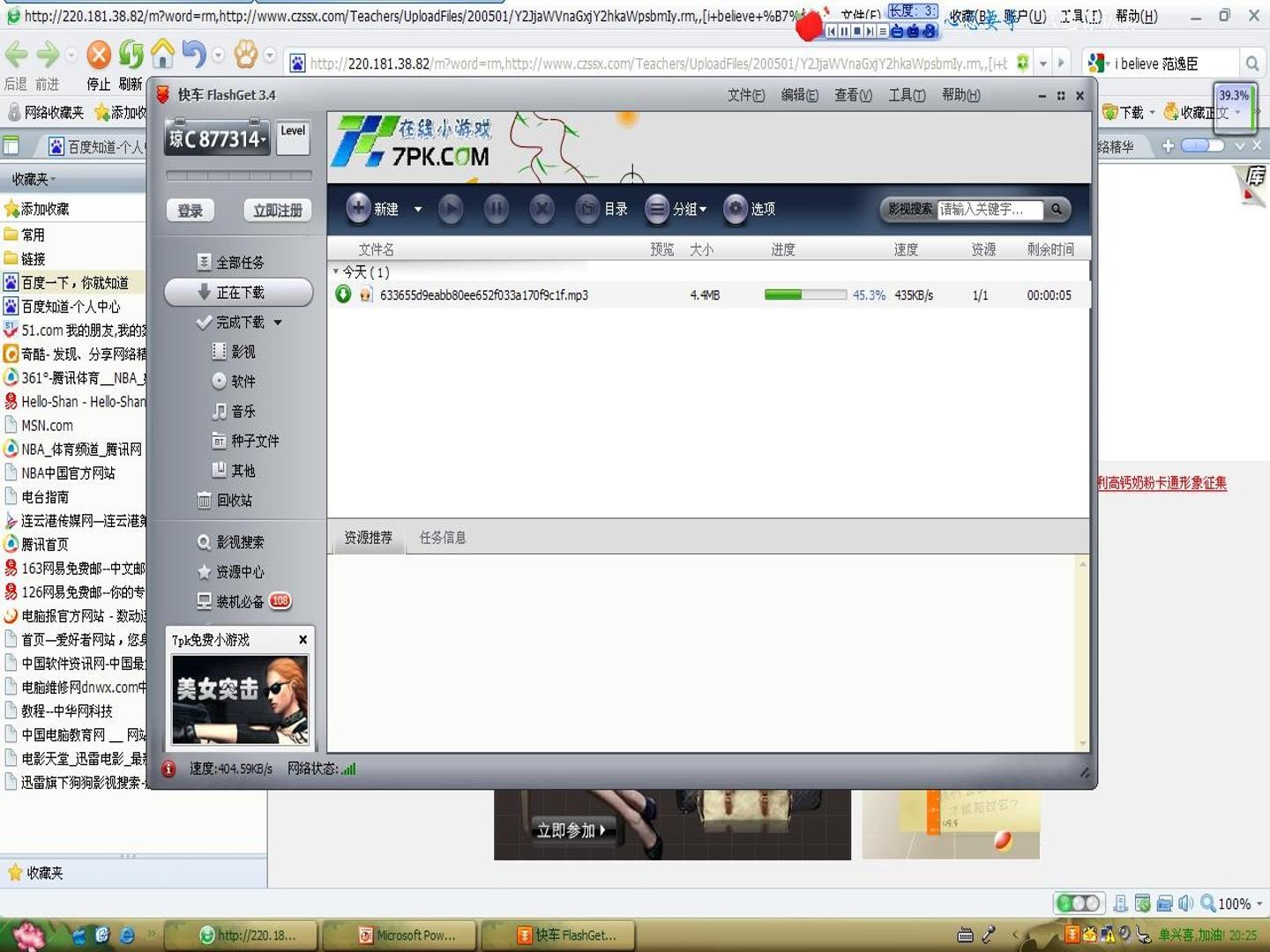The height and width of the screenshot is (952, 1270).
Task: Click the 立即注册 button
Action: 278,211
